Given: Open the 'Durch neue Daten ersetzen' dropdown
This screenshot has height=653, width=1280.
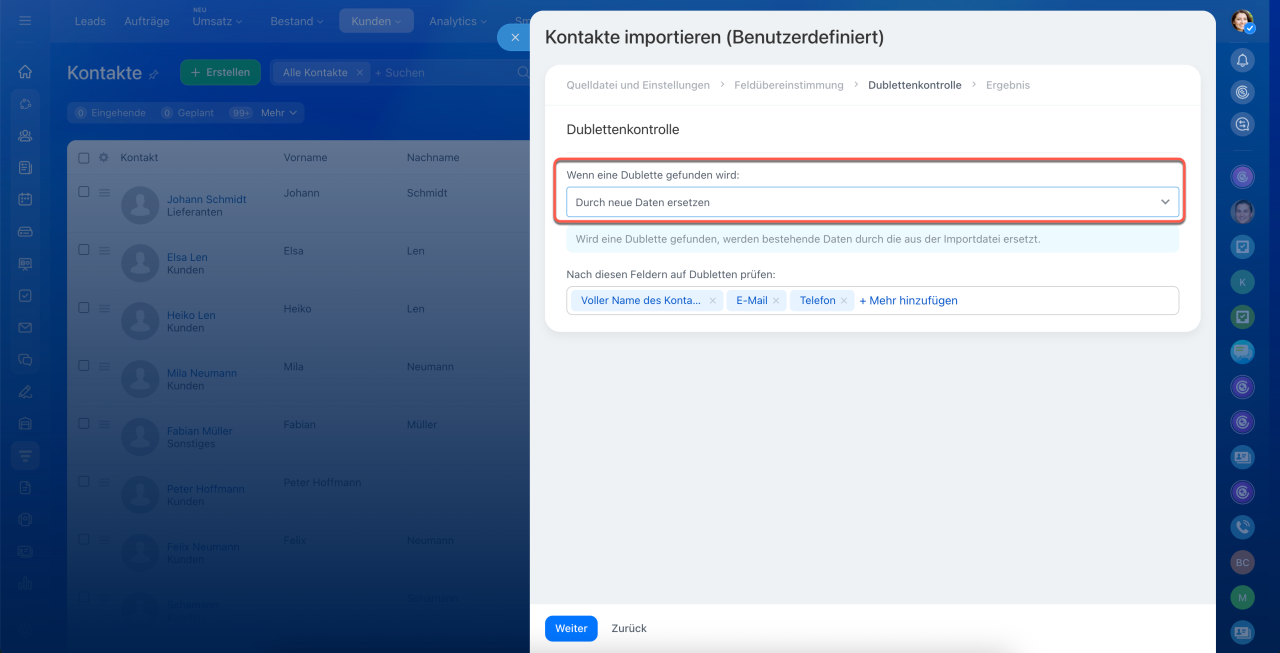Looking at the screenshot, I should tap(872, 202).
